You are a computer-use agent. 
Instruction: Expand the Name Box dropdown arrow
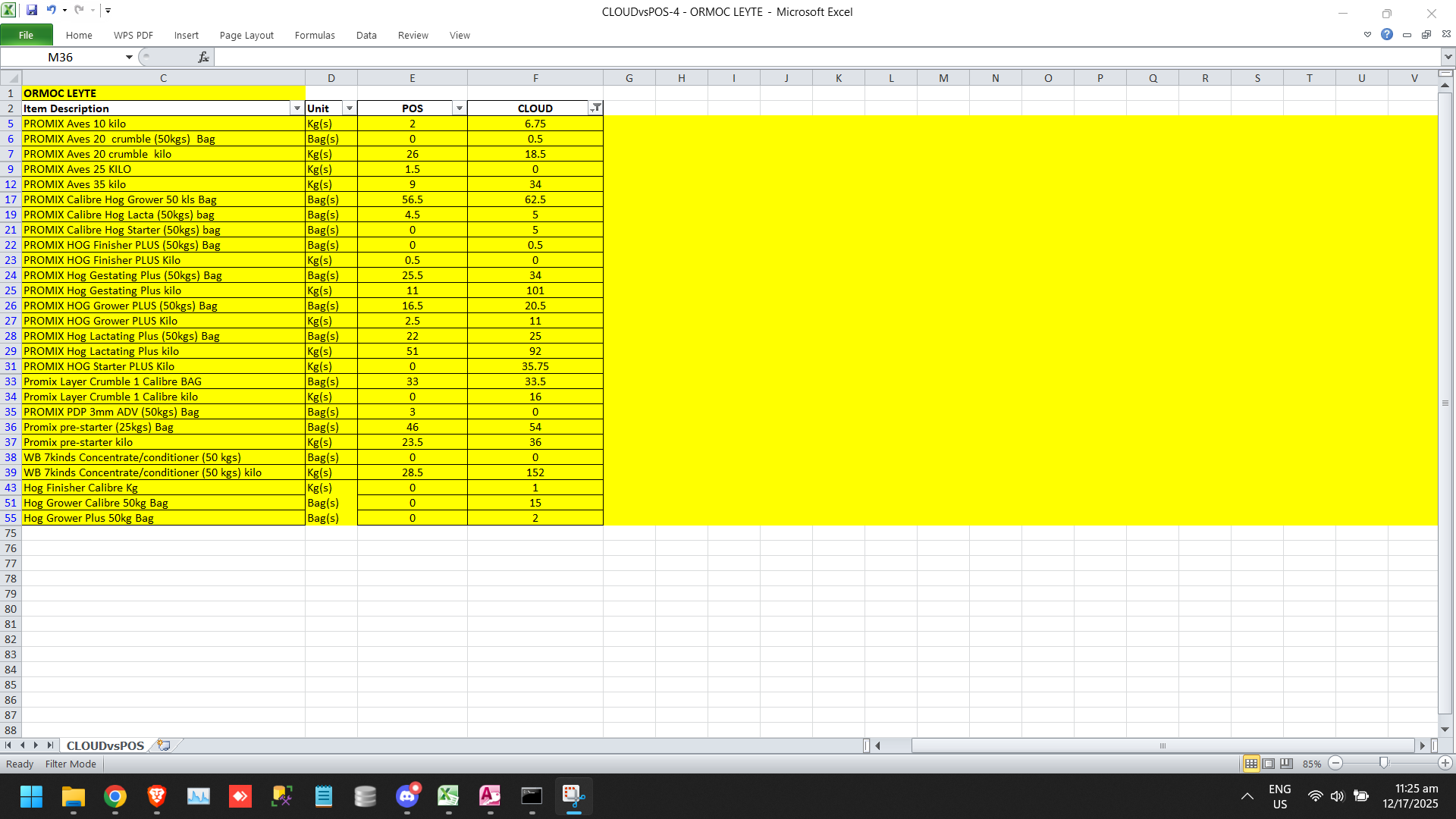[x=129, y=57]
